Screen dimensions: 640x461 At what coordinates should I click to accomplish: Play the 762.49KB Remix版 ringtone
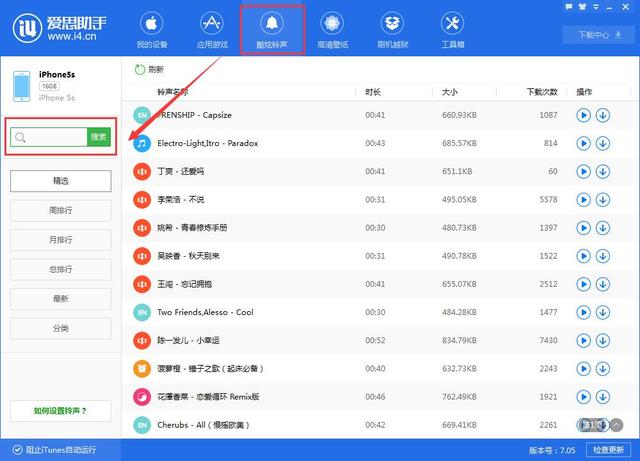tap(584, 397)
